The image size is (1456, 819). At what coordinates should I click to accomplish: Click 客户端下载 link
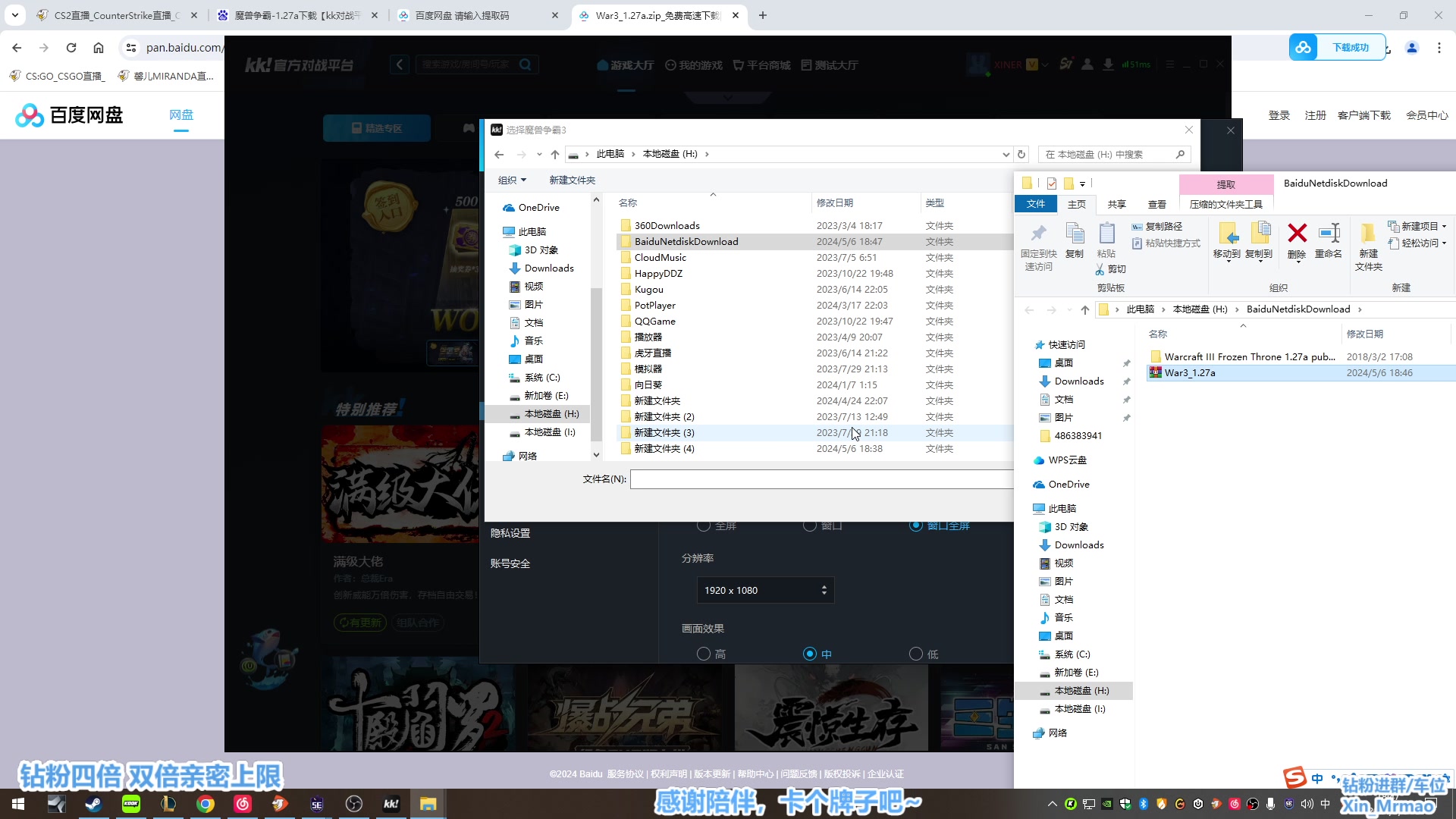(1364, 115)
